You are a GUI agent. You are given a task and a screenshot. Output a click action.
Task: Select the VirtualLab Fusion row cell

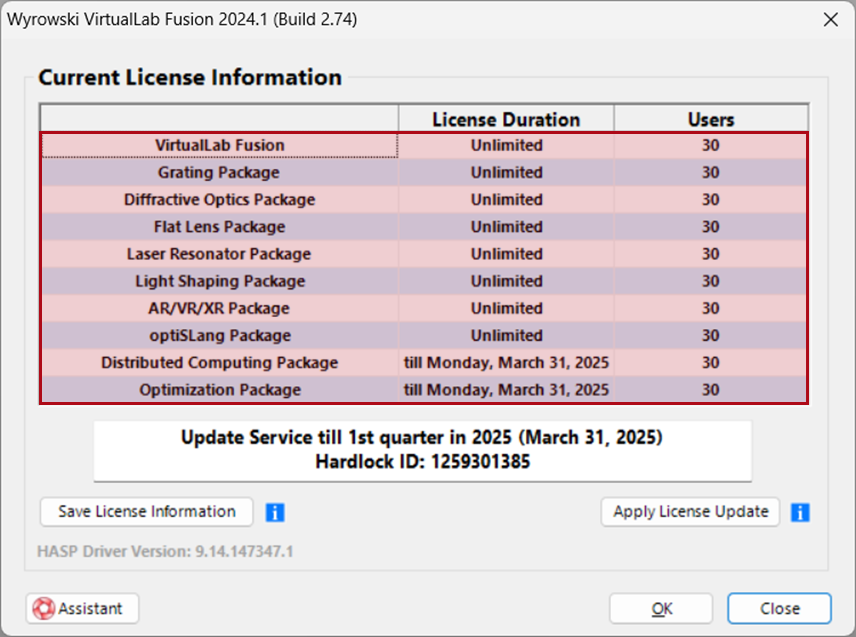click(219, 145)
